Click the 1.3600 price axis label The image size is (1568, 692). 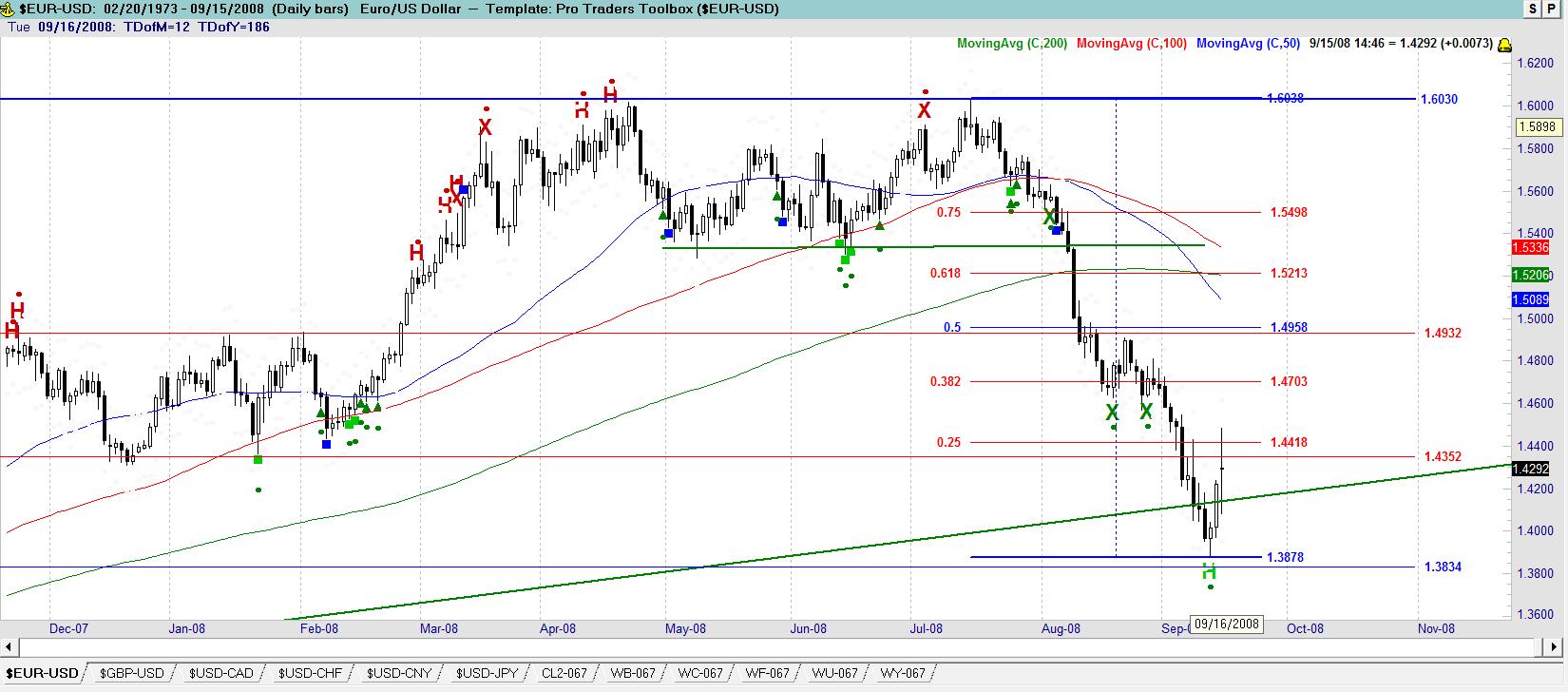tap(1535, 615)
